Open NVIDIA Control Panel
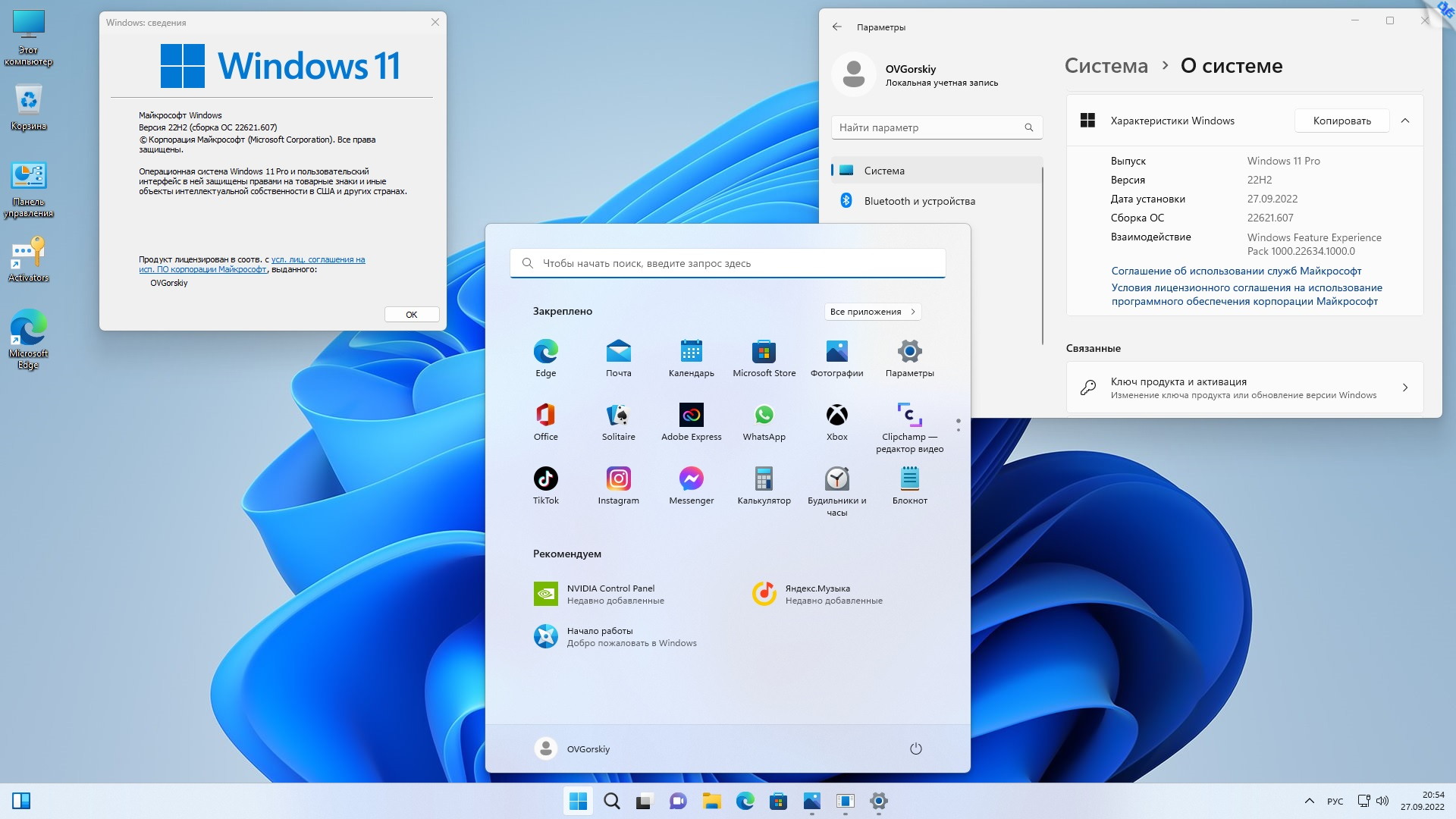The image size is (1456, 819). 610,588
